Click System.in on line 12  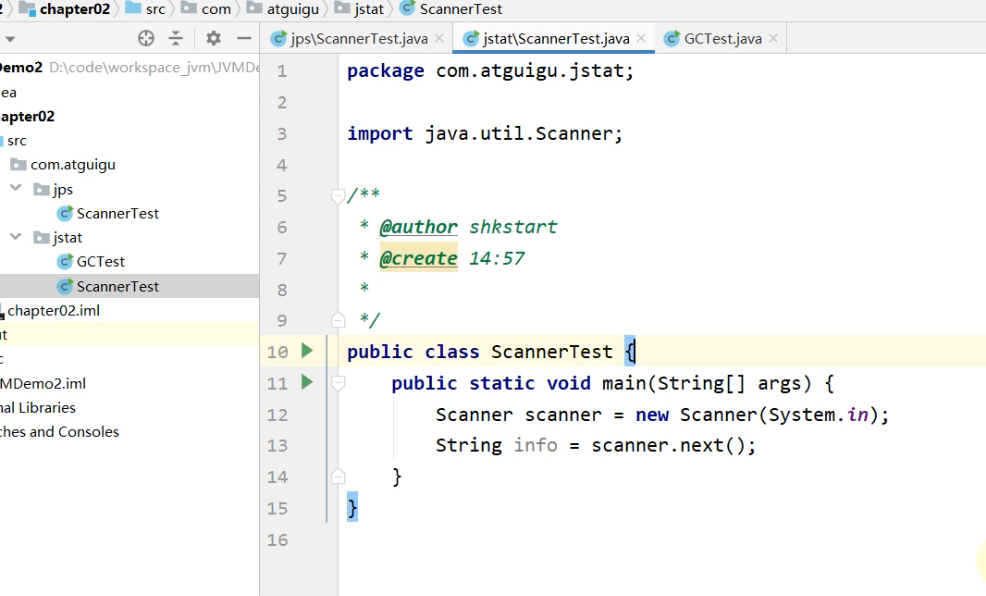[818, 415]
